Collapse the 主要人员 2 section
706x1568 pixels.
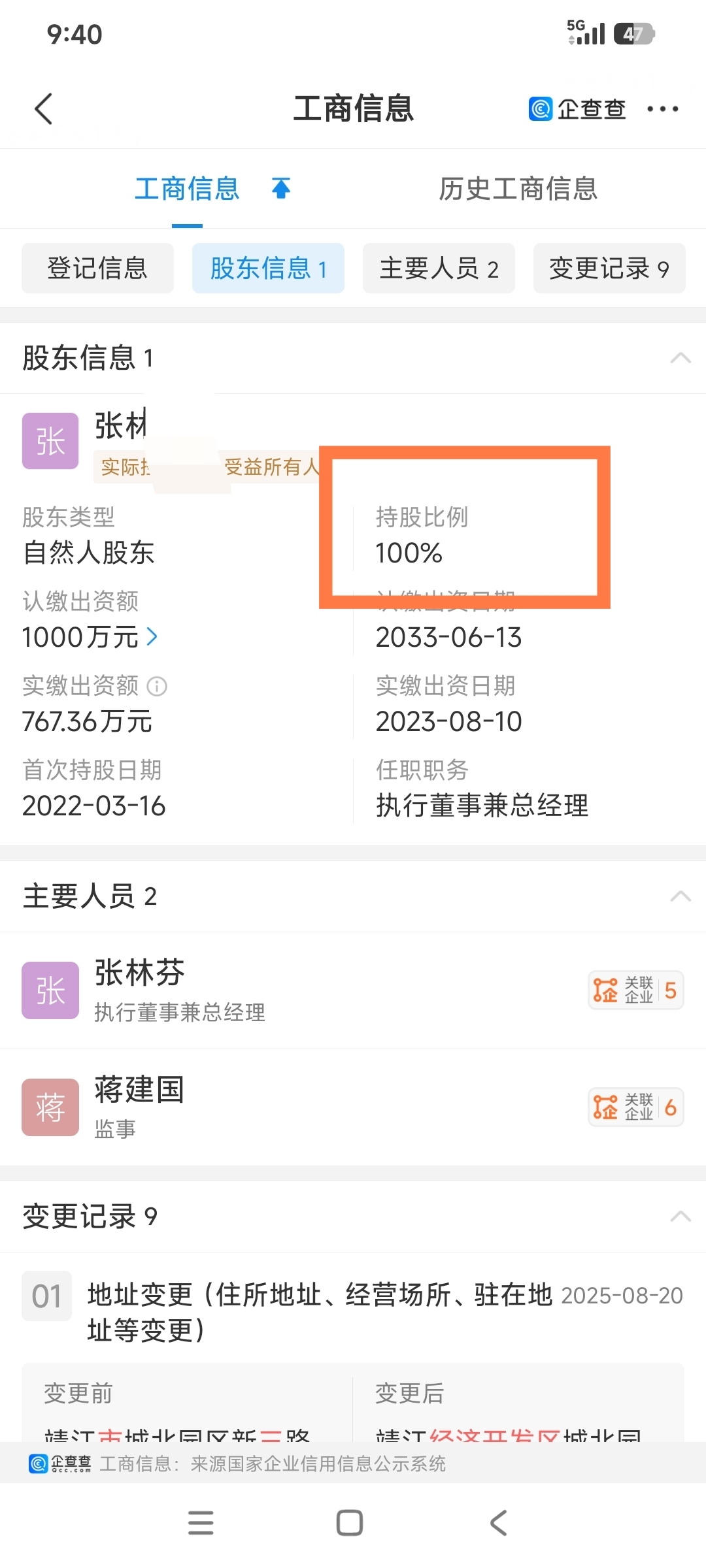tap(681, 896)
